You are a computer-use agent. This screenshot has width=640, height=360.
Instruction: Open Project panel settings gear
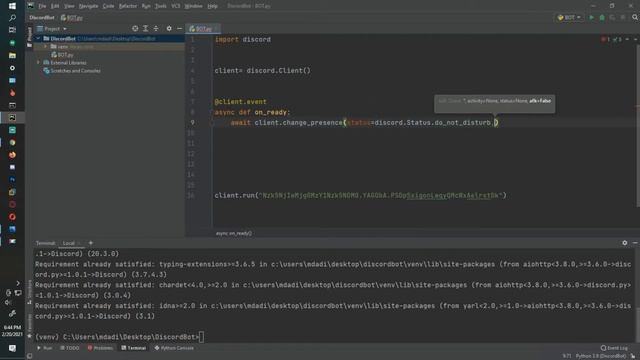click(169, 29)
